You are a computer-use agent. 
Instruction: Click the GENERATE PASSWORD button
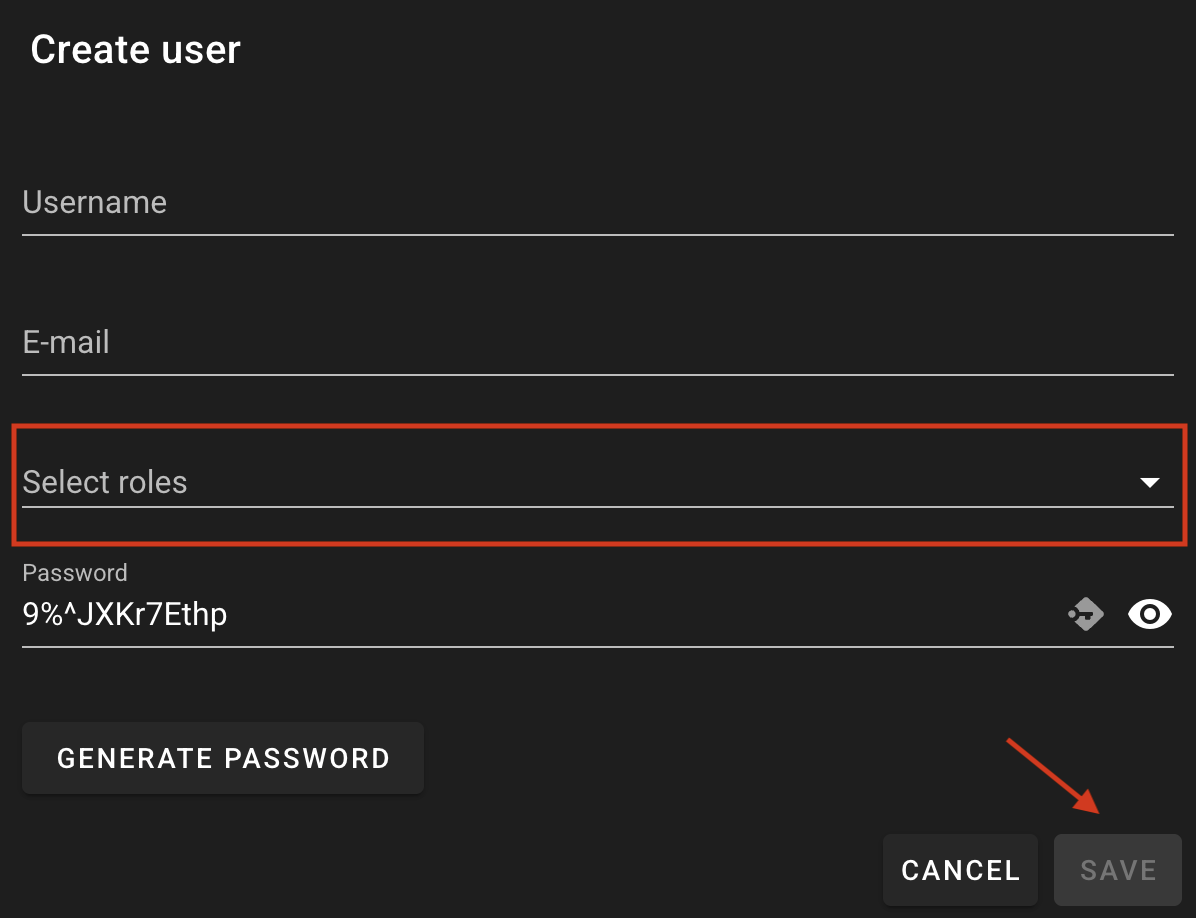point(223,758)
